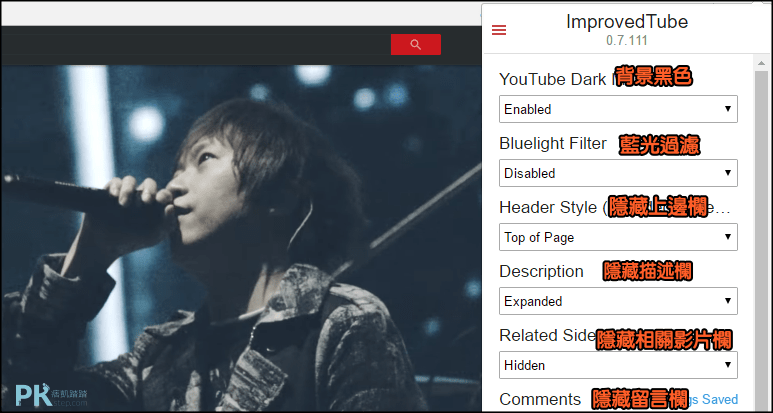Open the Bluelight Filter Disabled dropdown
Screen dimensions: 773x413
pos(618,173)
